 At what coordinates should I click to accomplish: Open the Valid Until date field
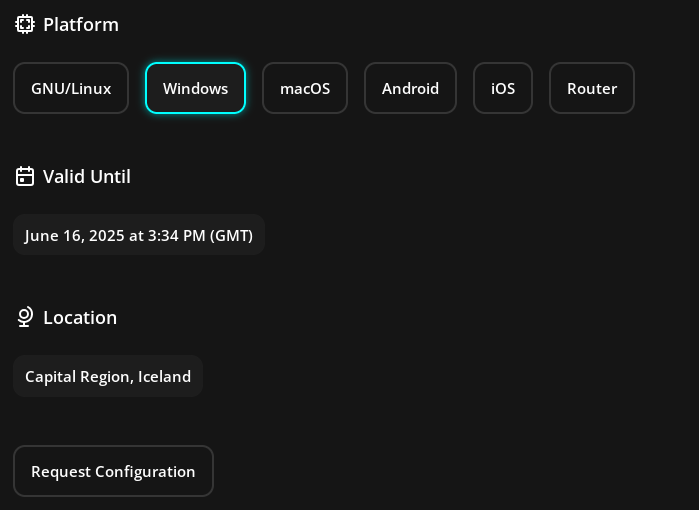click(139, 235)
